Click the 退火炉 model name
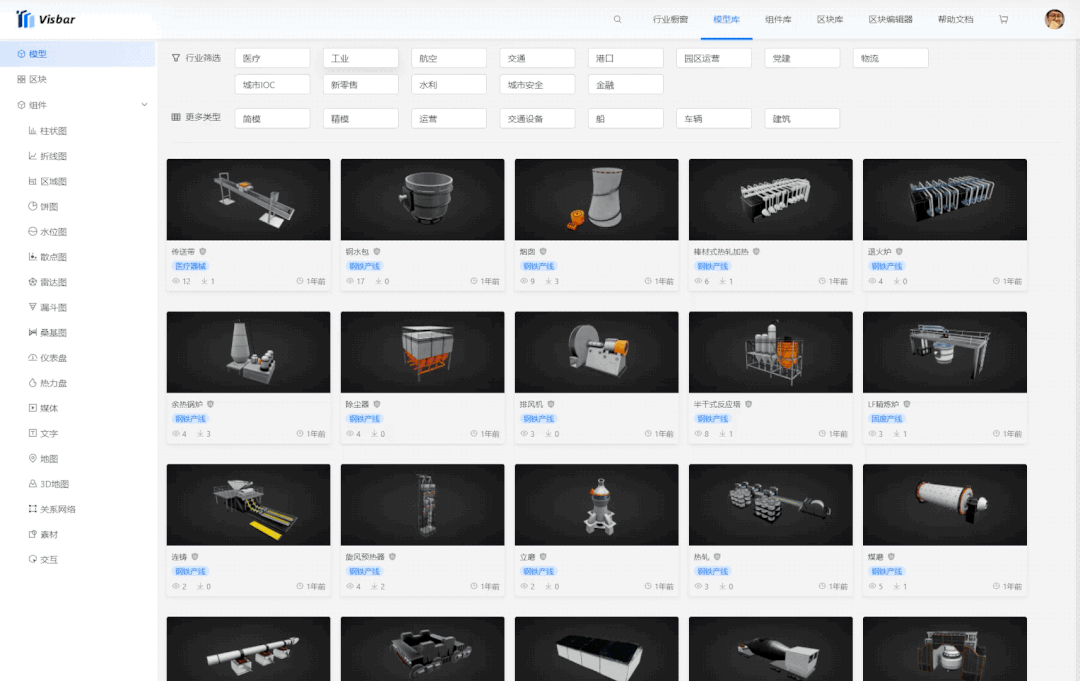This screenshot has width=1080, height=681. [880, 252]
